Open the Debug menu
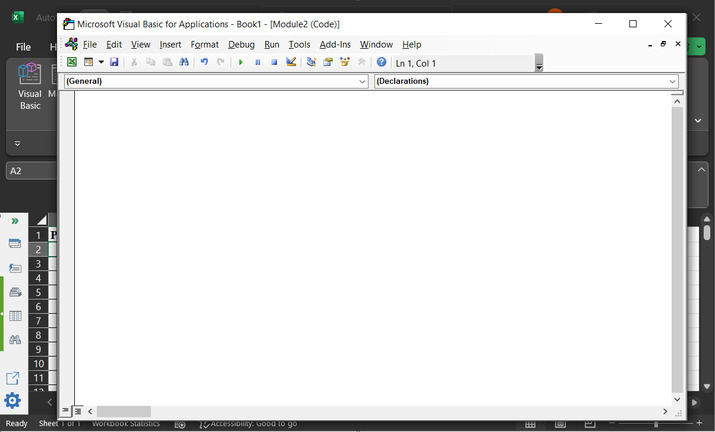 (241, 45)
